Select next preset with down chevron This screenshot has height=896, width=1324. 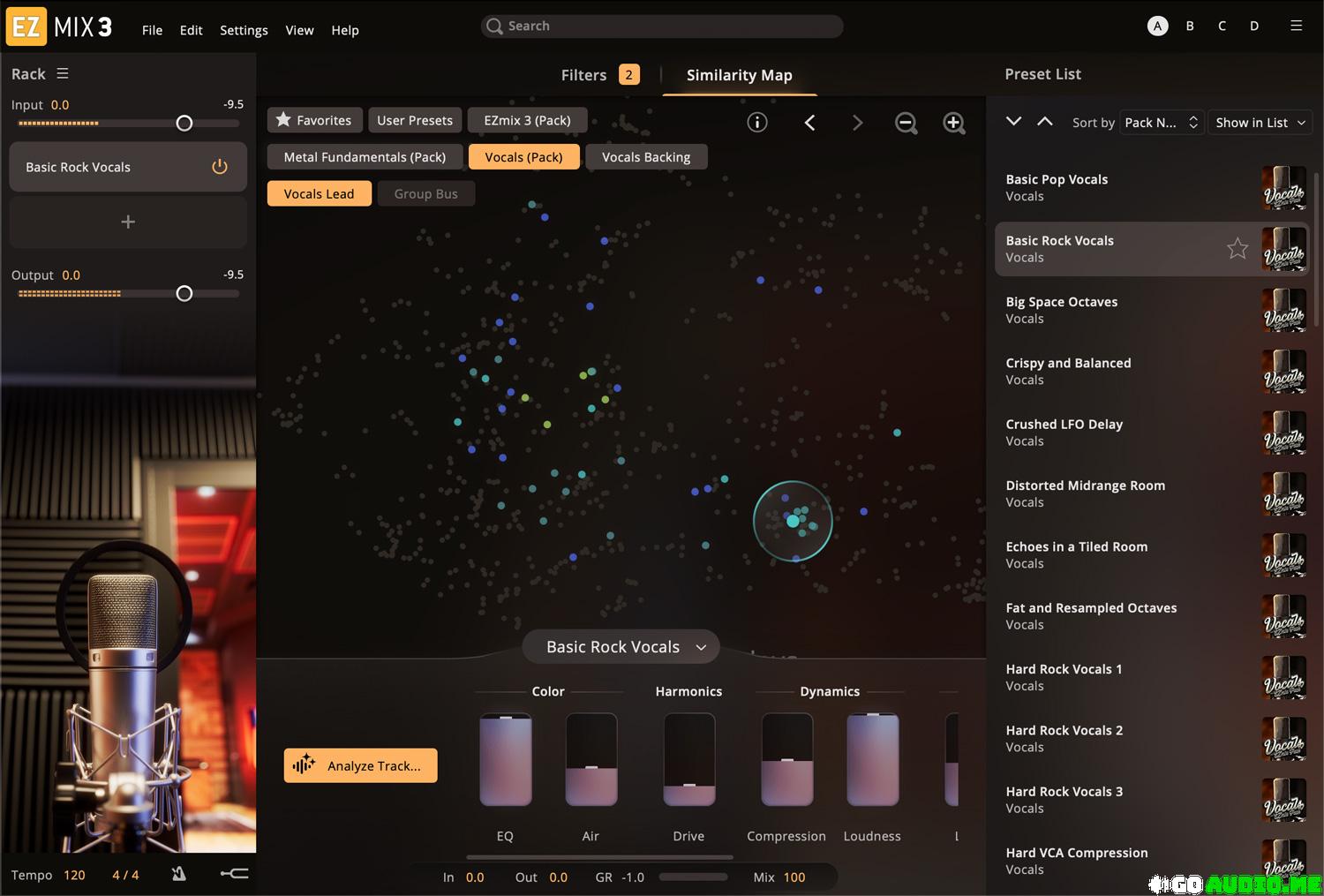coord(1013,121)
